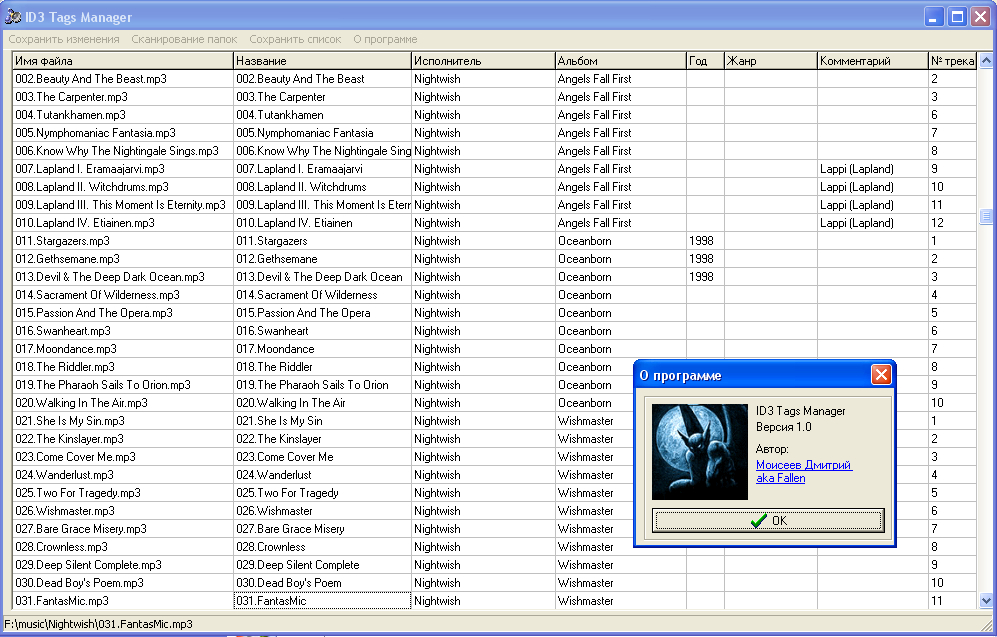Select file 017.Moondance.mp3

click(123, 349)
